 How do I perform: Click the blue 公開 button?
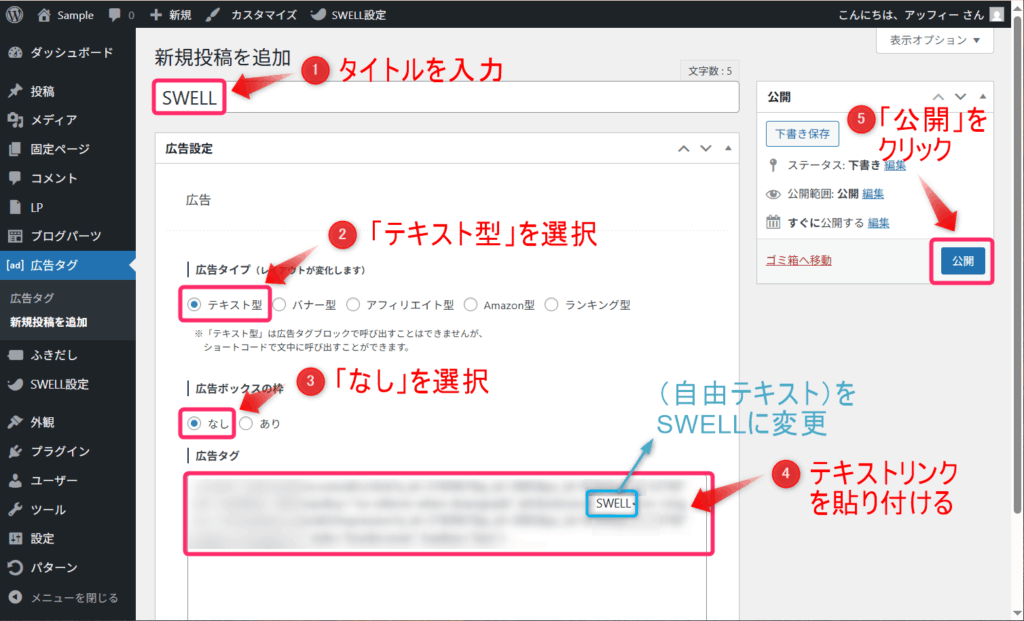pos(963,261)
